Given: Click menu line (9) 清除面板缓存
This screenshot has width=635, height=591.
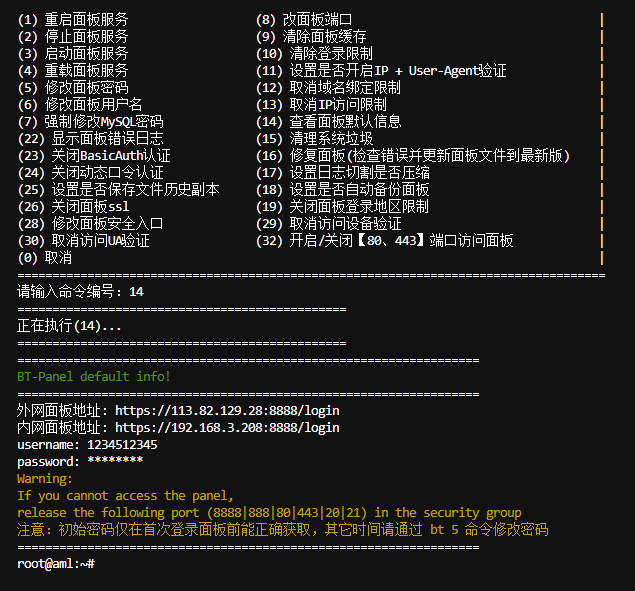Looking at the screenshot, I should (311, 36).
